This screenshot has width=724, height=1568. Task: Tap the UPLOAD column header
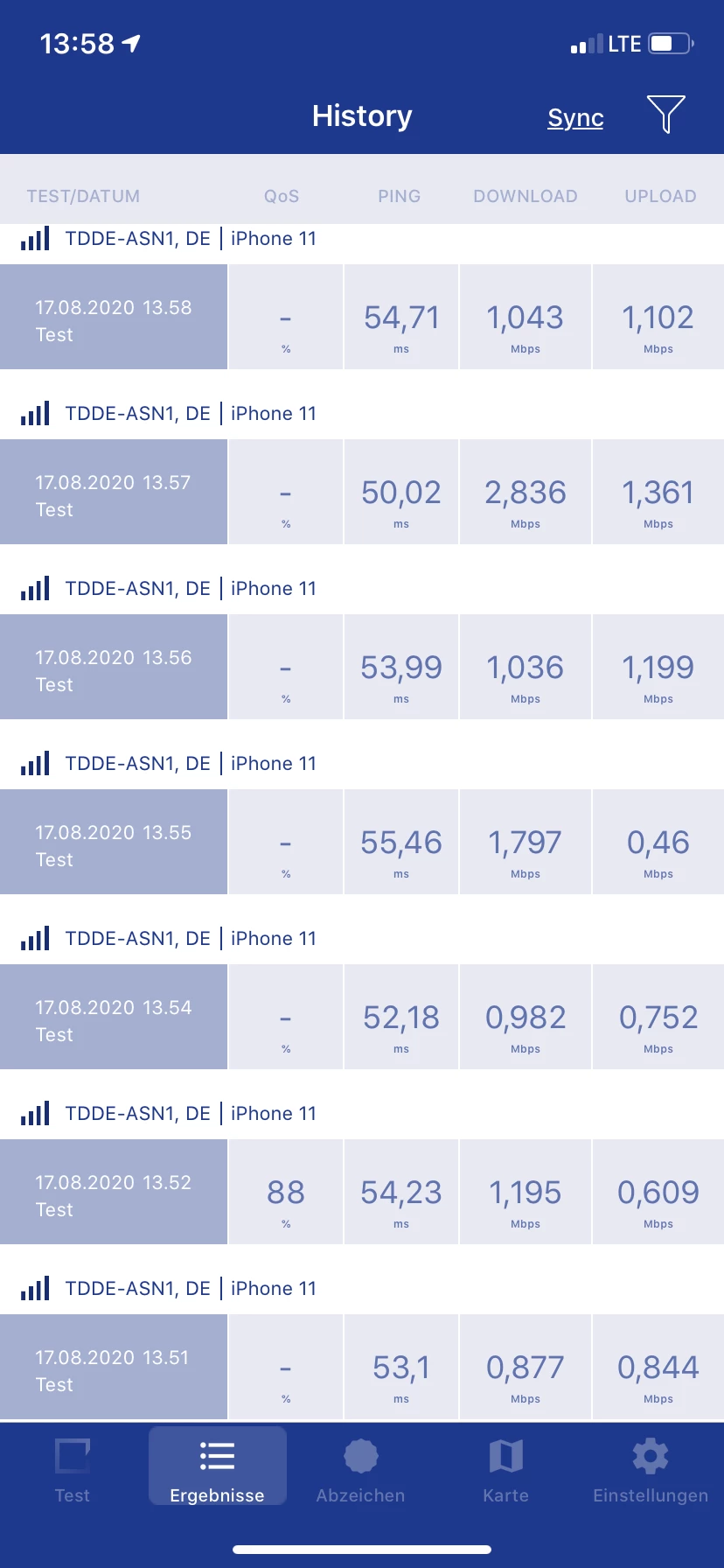[660, 196]
